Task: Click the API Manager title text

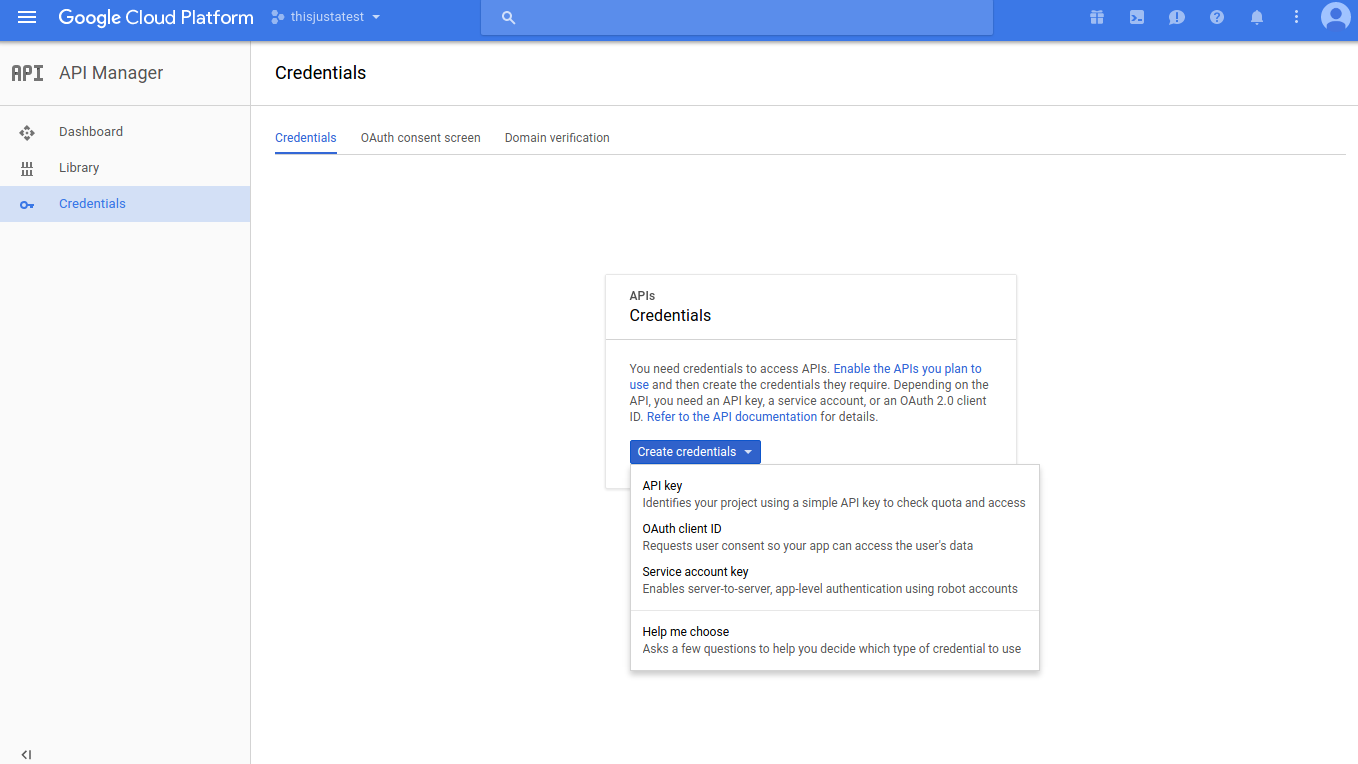Action: click(x=111, y=73)
